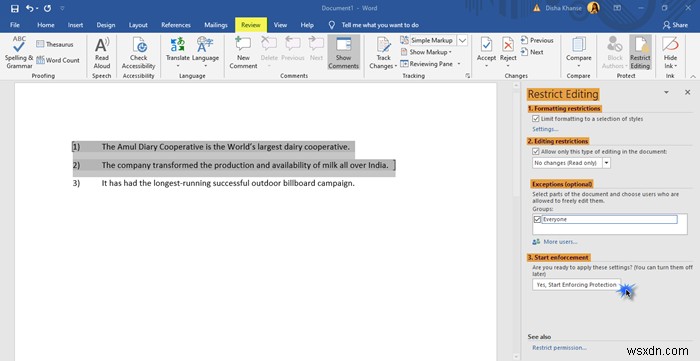Screen dimensions: 700x361
Task: Click the Share button
Action: tap(675, 25)
